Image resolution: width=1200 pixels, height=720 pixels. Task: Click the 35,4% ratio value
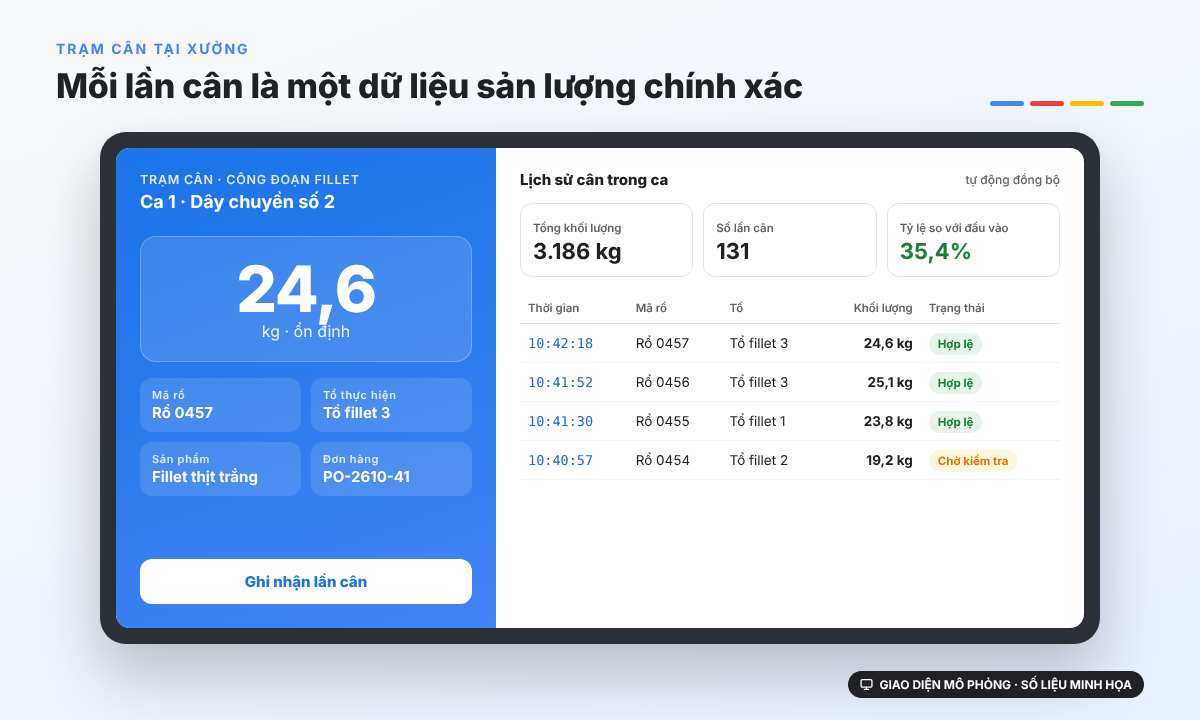936,251
